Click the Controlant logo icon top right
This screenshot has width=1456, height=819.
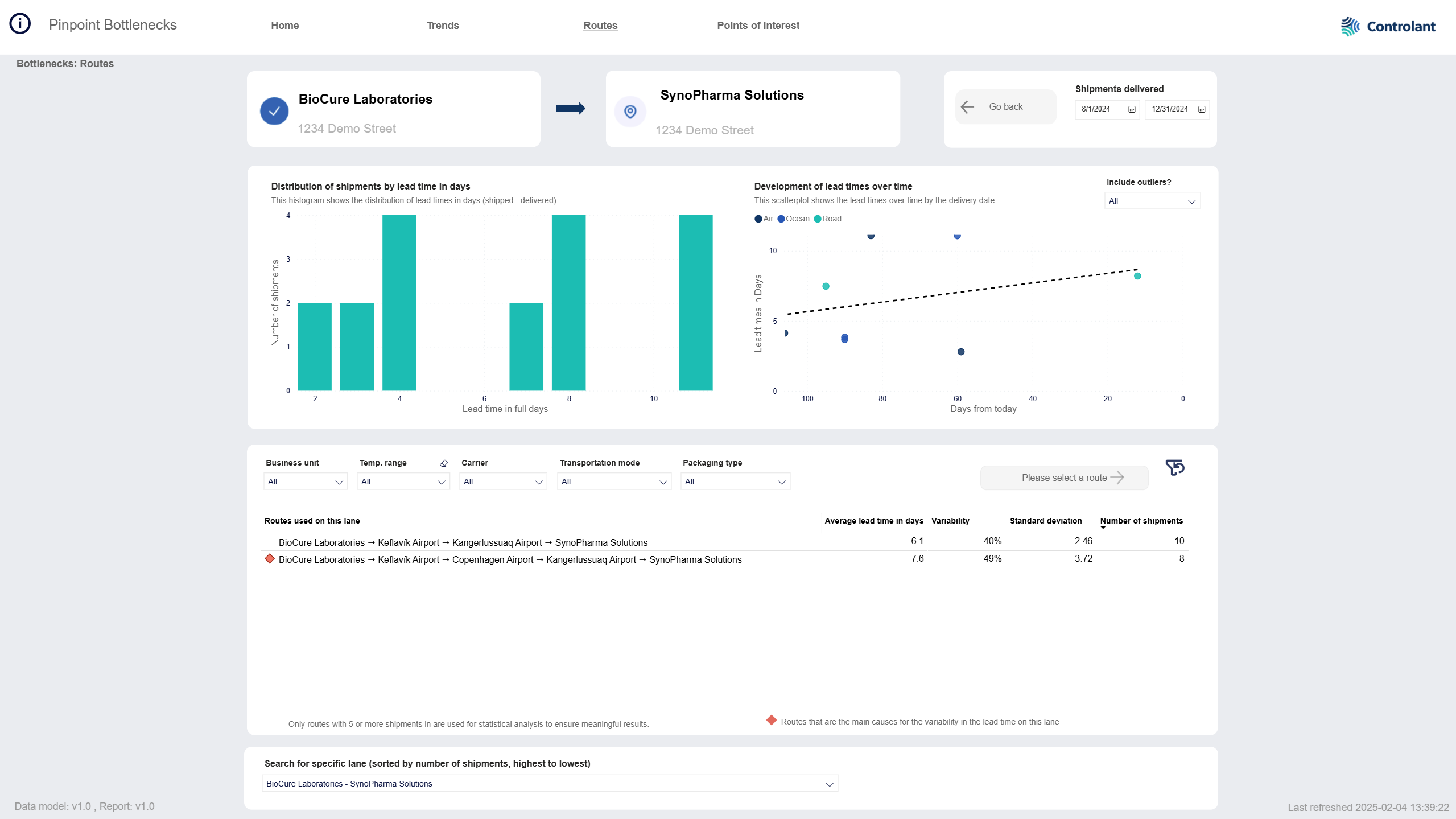[1349, 26]
